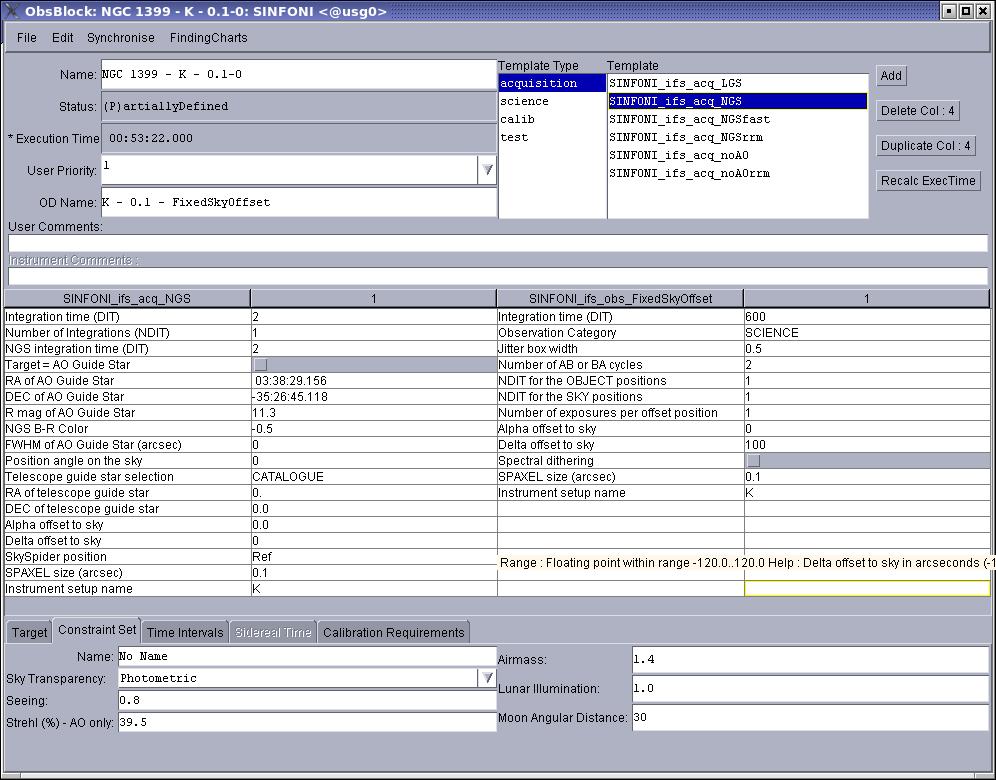Edit Position angle on the sky value

point(374,461)
